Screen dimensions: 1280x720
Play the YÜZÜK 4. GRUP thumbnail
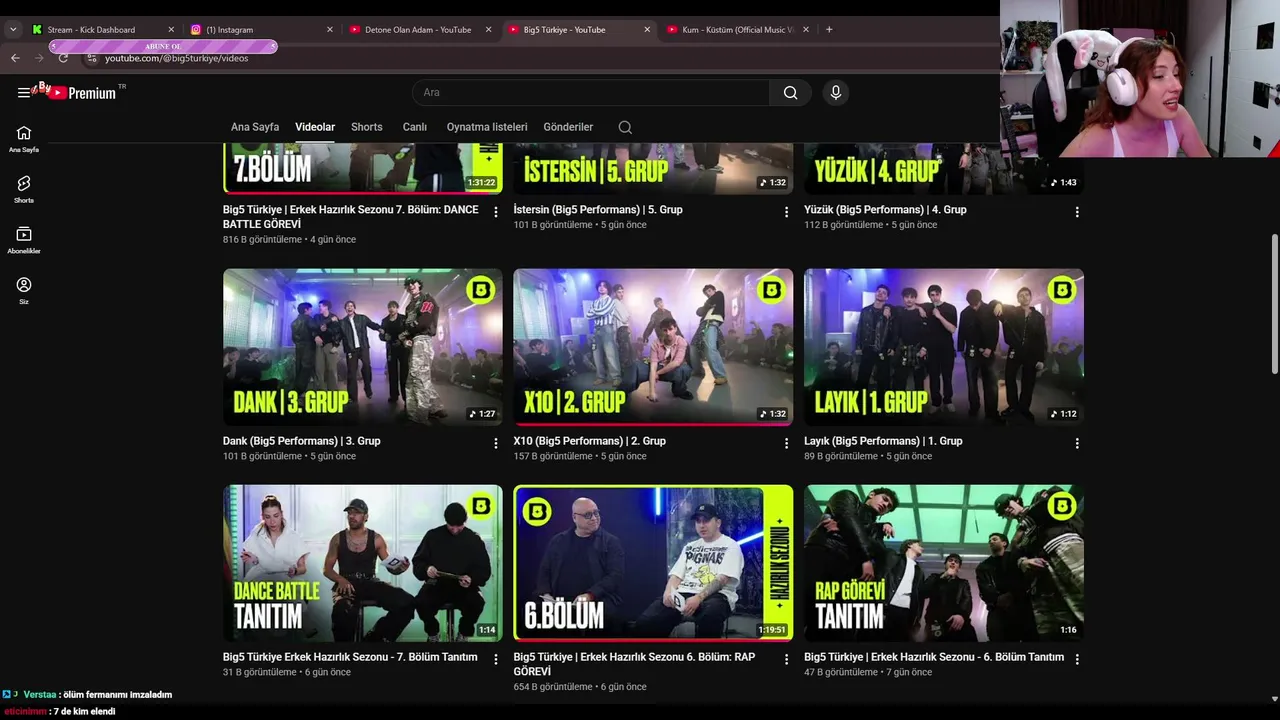click(x=944, y=168)
